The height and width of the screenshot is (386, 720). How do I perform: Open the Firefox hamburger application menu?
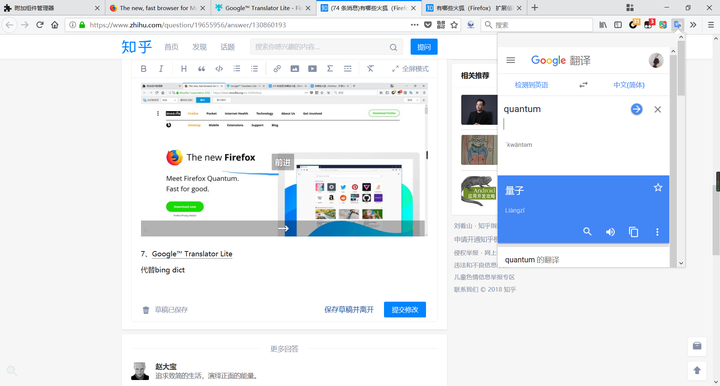point(711,25)
